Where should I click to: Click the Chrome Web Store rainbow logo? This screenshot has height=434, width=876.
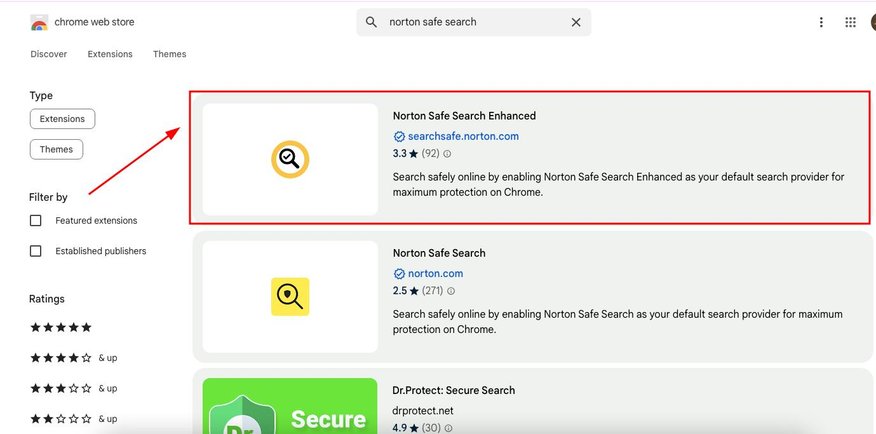point(39,22)
